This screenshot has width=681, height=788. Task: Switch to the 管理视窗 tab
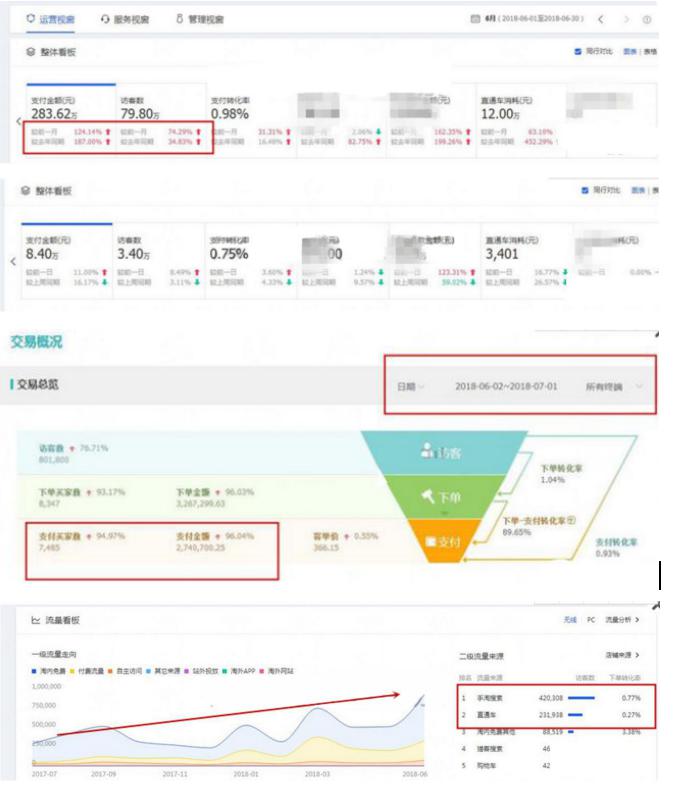(x=200, y=19)
